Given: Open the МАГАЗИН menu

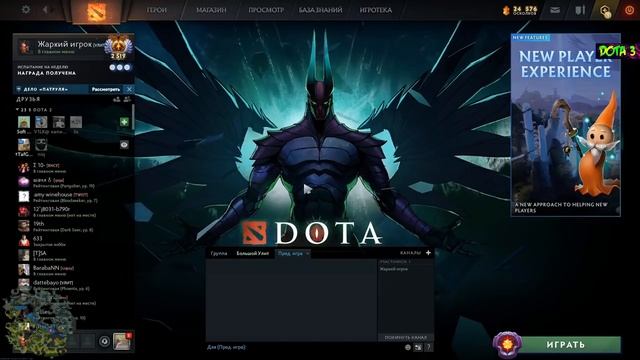Looking at the screenshot, I should pos(211,10).
